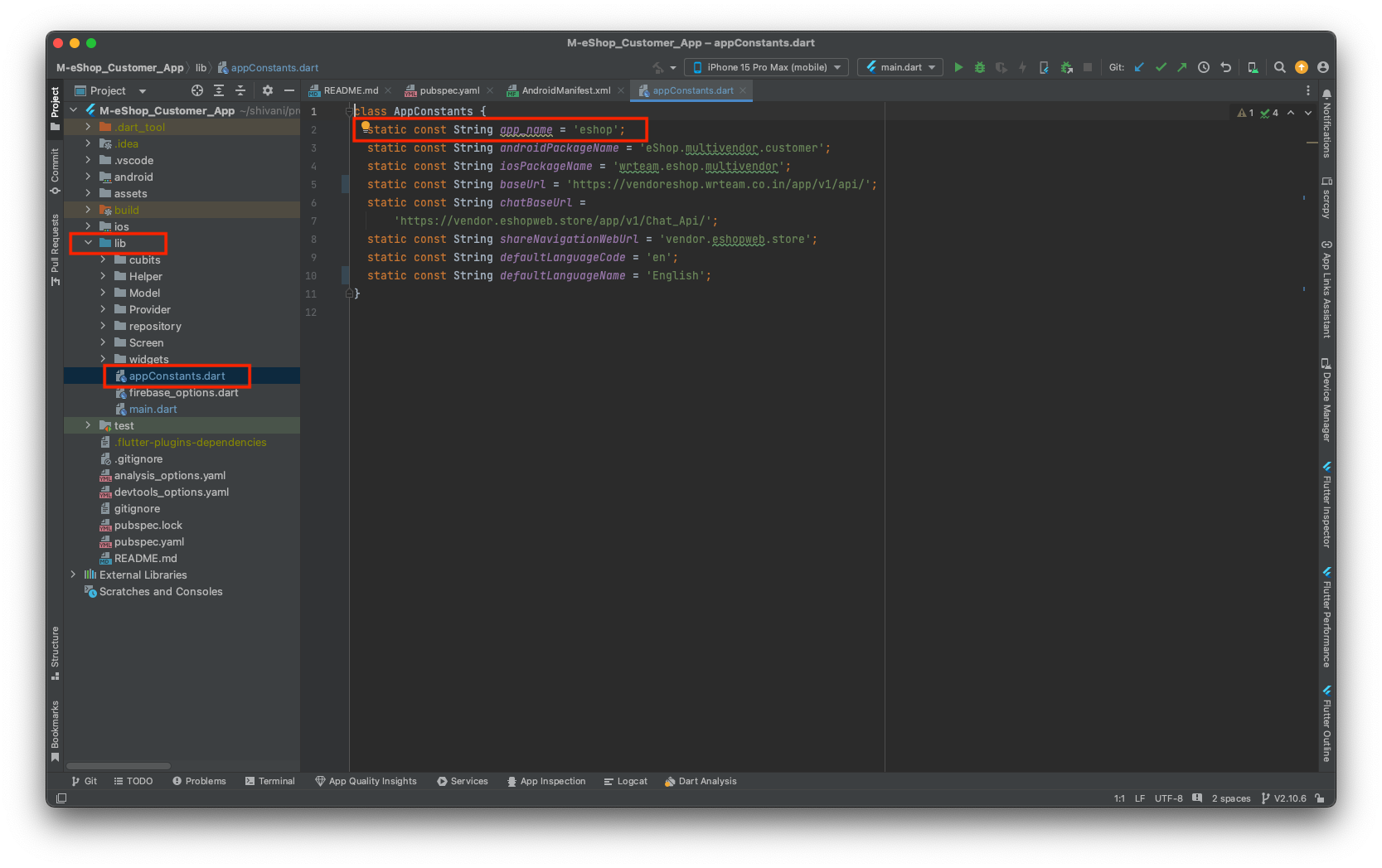Click the Git rollback undo icon
Viewport: 1382px width, 868px height.
pyautogui.click(x=1225, y=67)
